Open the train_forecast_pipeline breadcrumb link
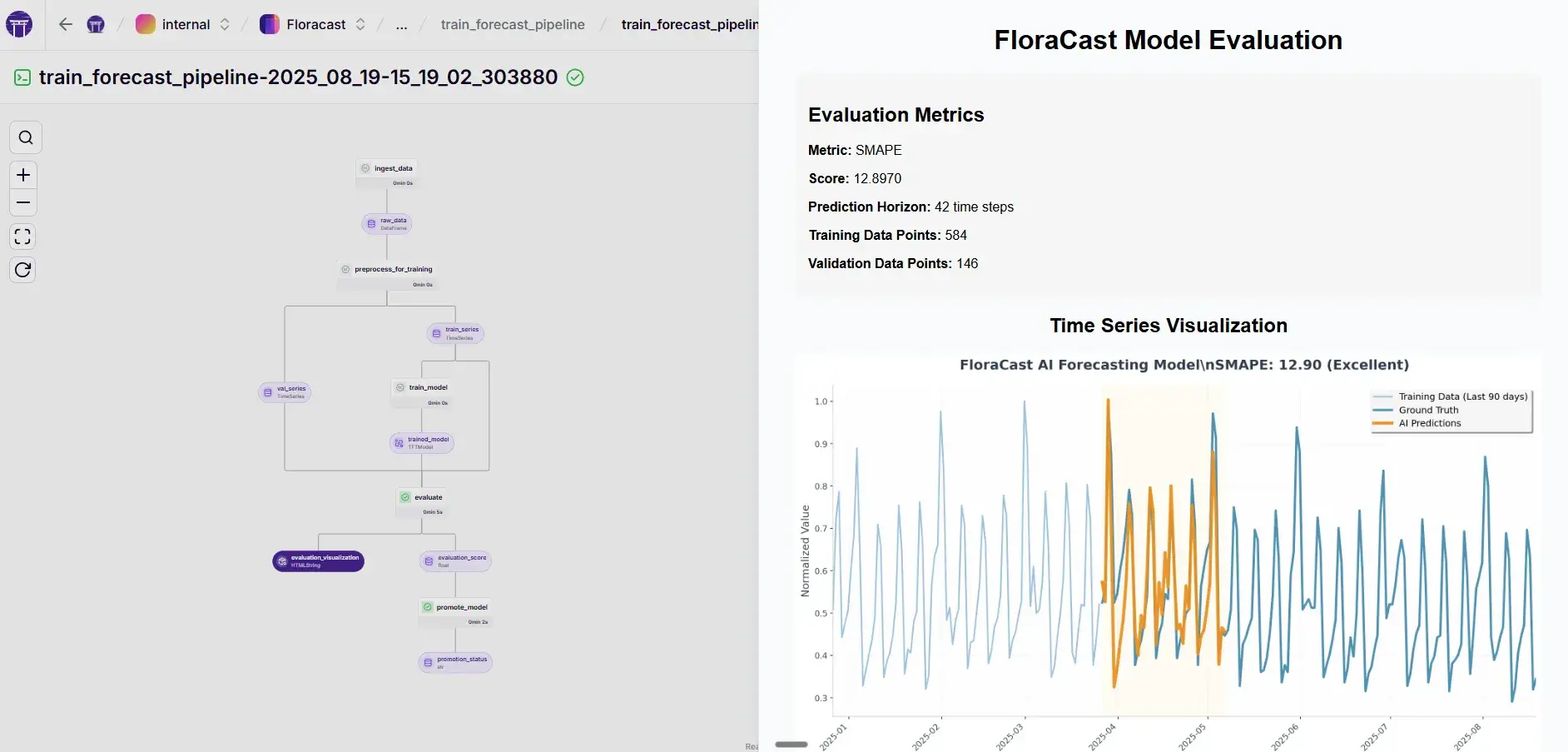Viewport: 1568px width, 752px height. click(x=513, y=24)
